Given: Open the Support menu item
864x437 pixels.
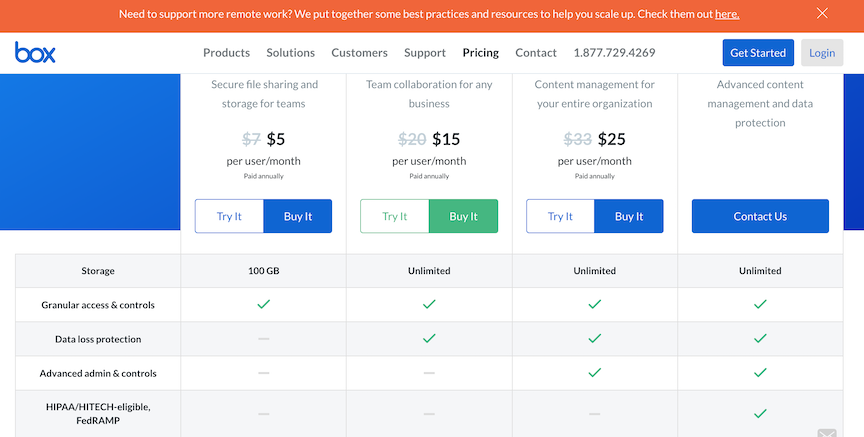Looking at the screenshot, I should 425,53.
